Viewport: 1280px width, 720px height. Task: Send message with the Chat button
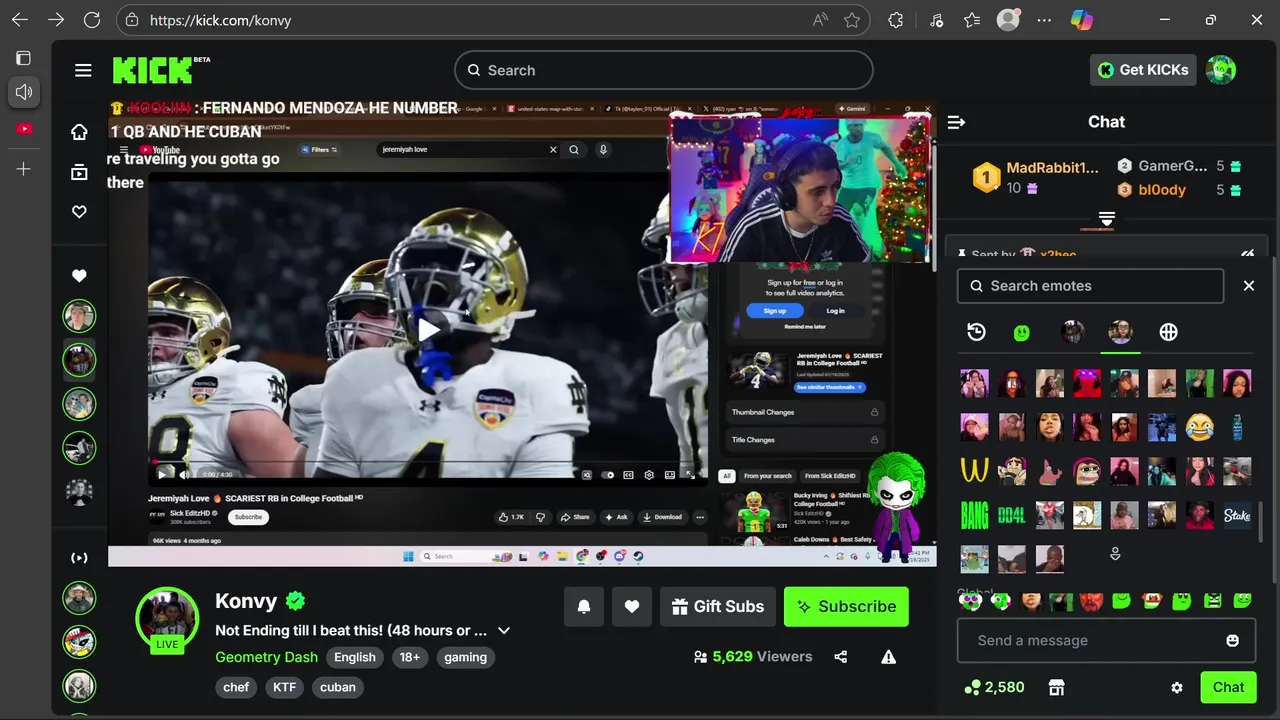click(1228, 687)
